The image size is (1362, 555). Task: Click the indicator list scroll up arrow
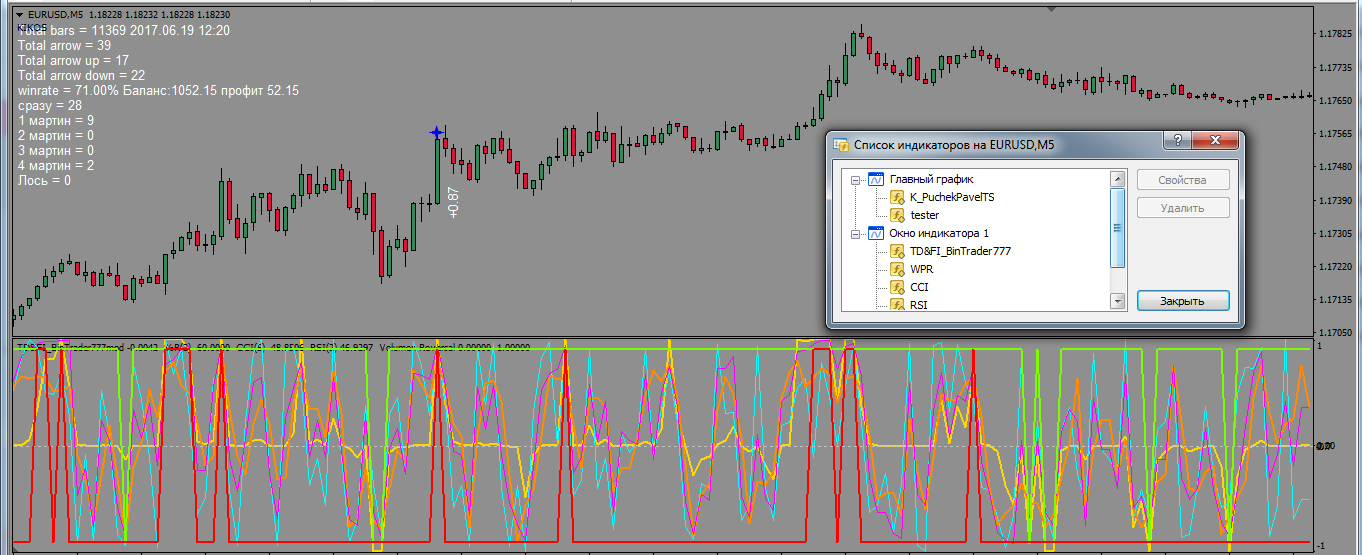point(1118,178)
